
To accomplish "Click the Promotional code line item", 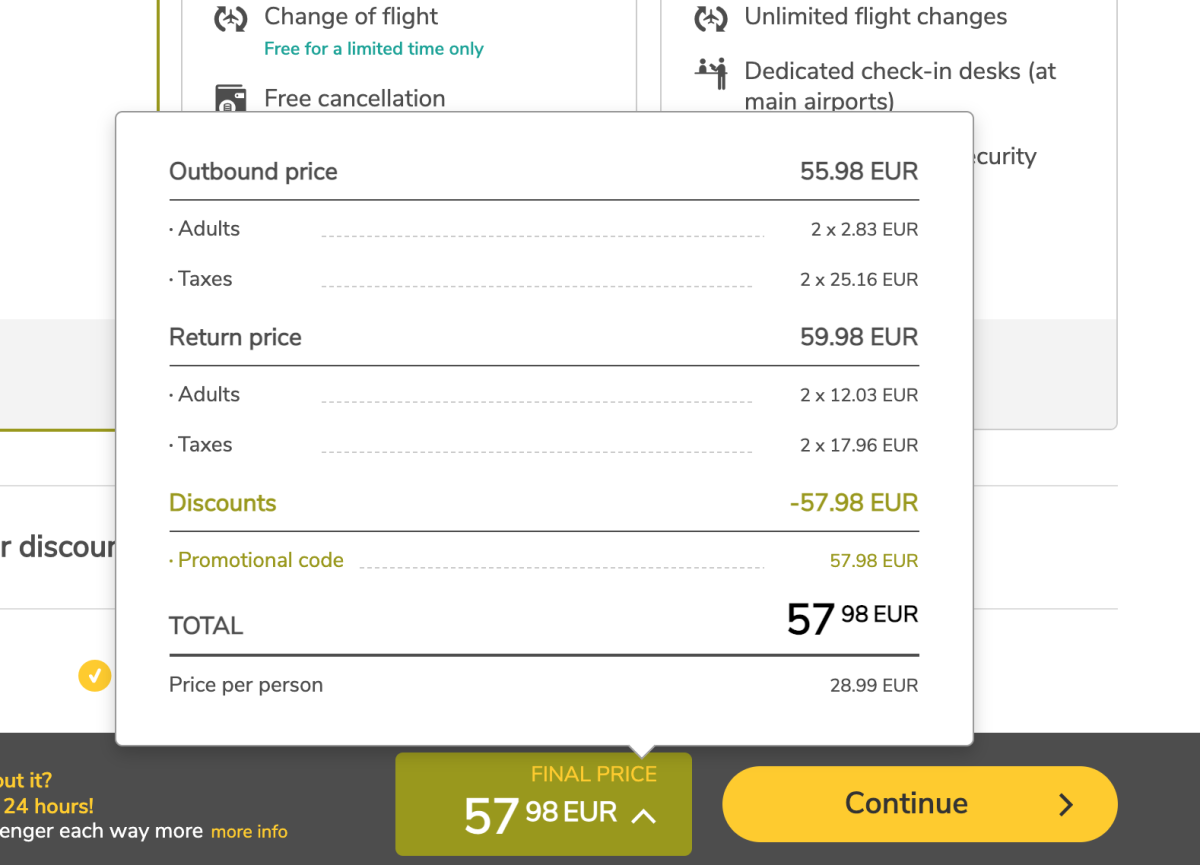I will (x=260, y=560).
